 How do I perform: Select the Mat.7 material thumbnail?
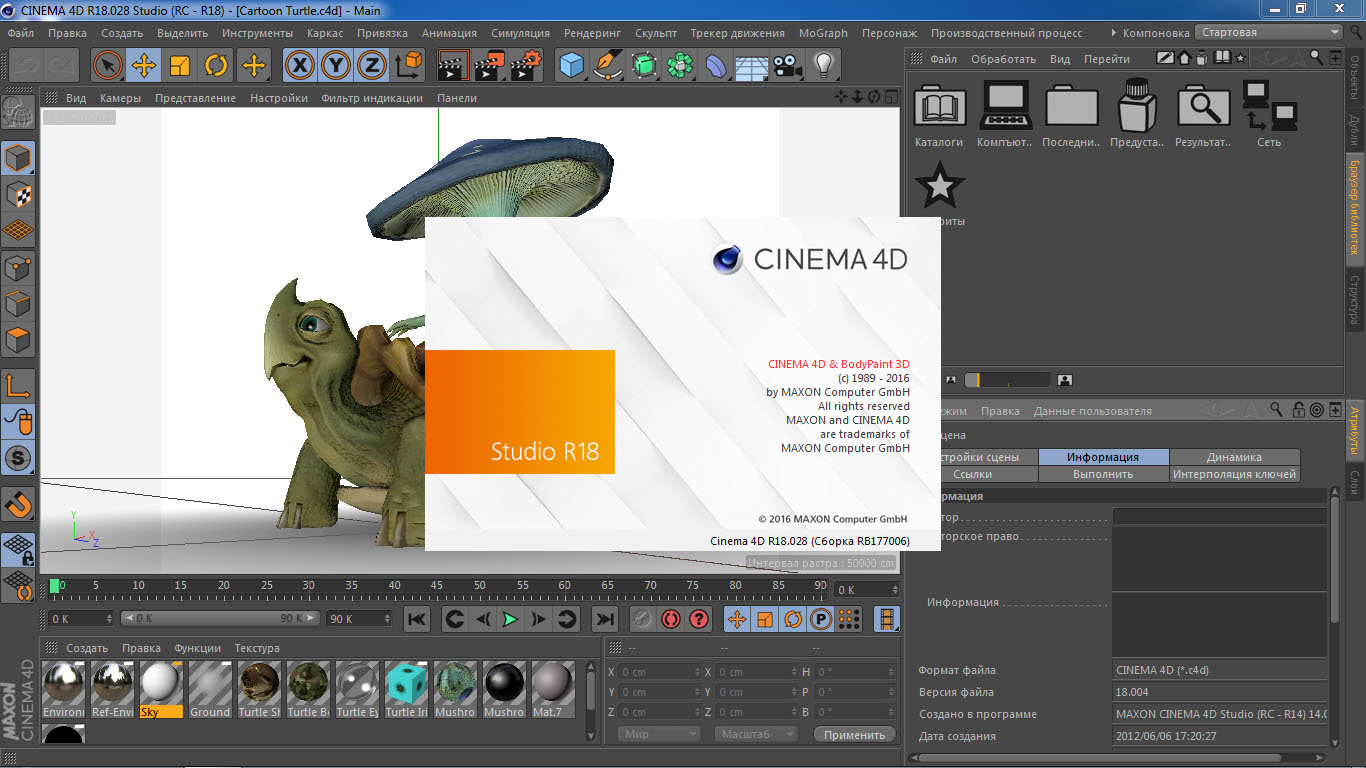point(553,689)
